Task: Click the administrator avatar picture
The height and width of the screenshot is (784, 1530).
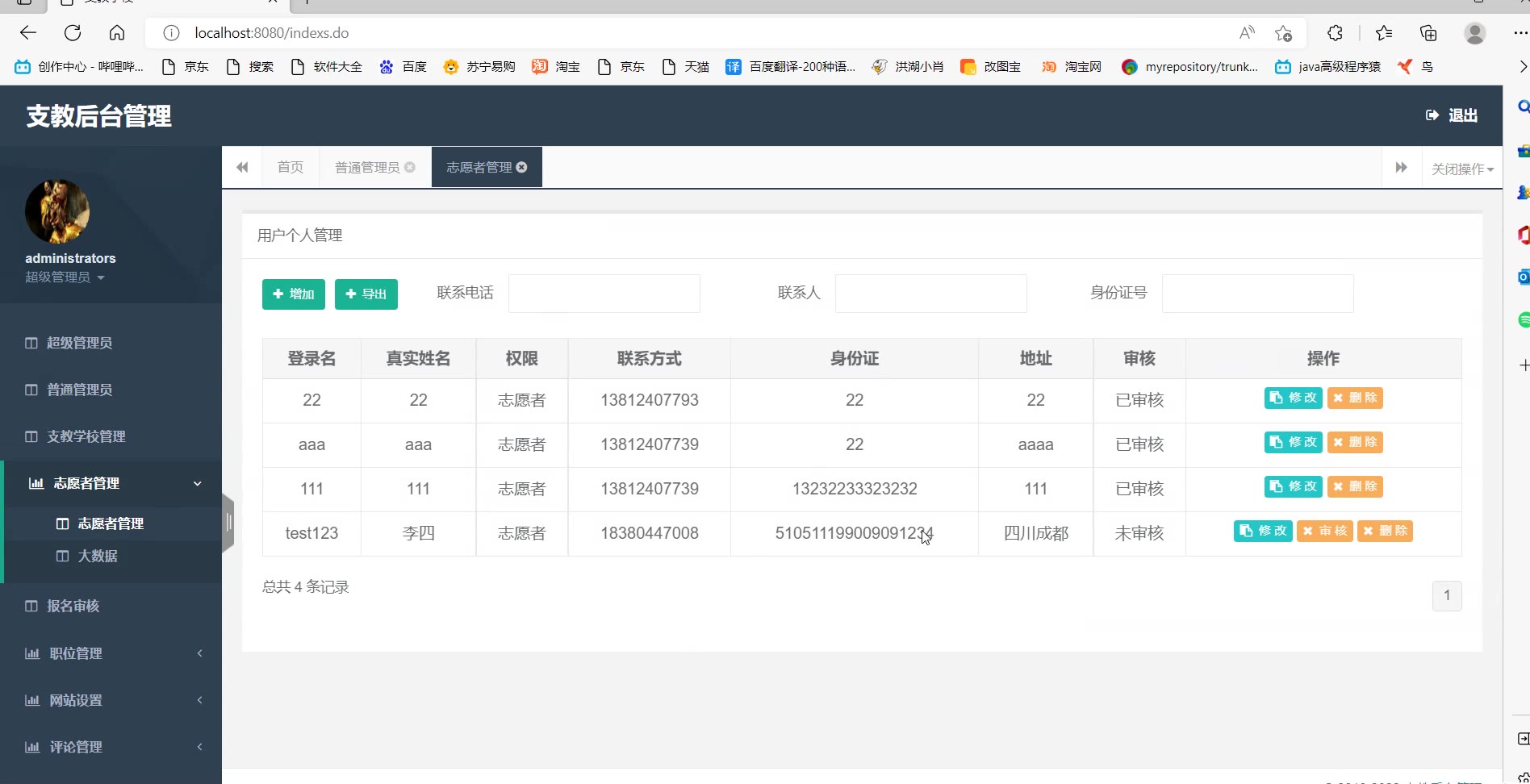Action: (57, 211)
